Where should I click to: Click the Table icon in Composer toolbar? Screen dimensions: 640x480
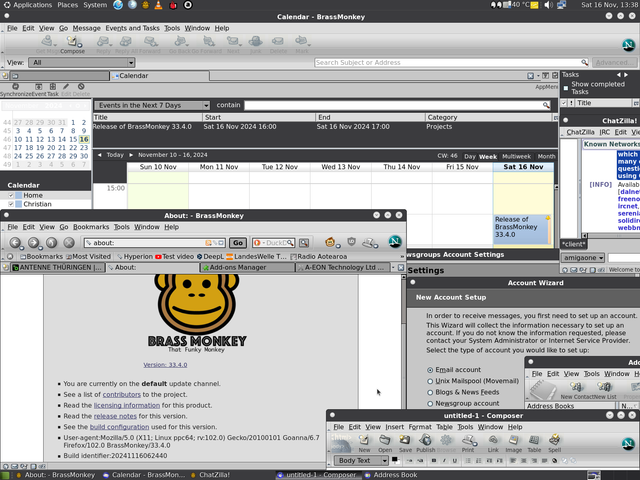pos(534,440)
